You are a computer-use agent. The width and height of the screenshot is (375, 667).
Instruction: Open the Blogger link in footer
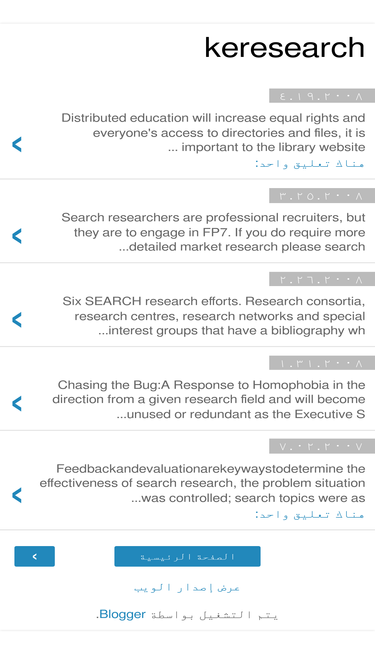click(x=122, y=614)
